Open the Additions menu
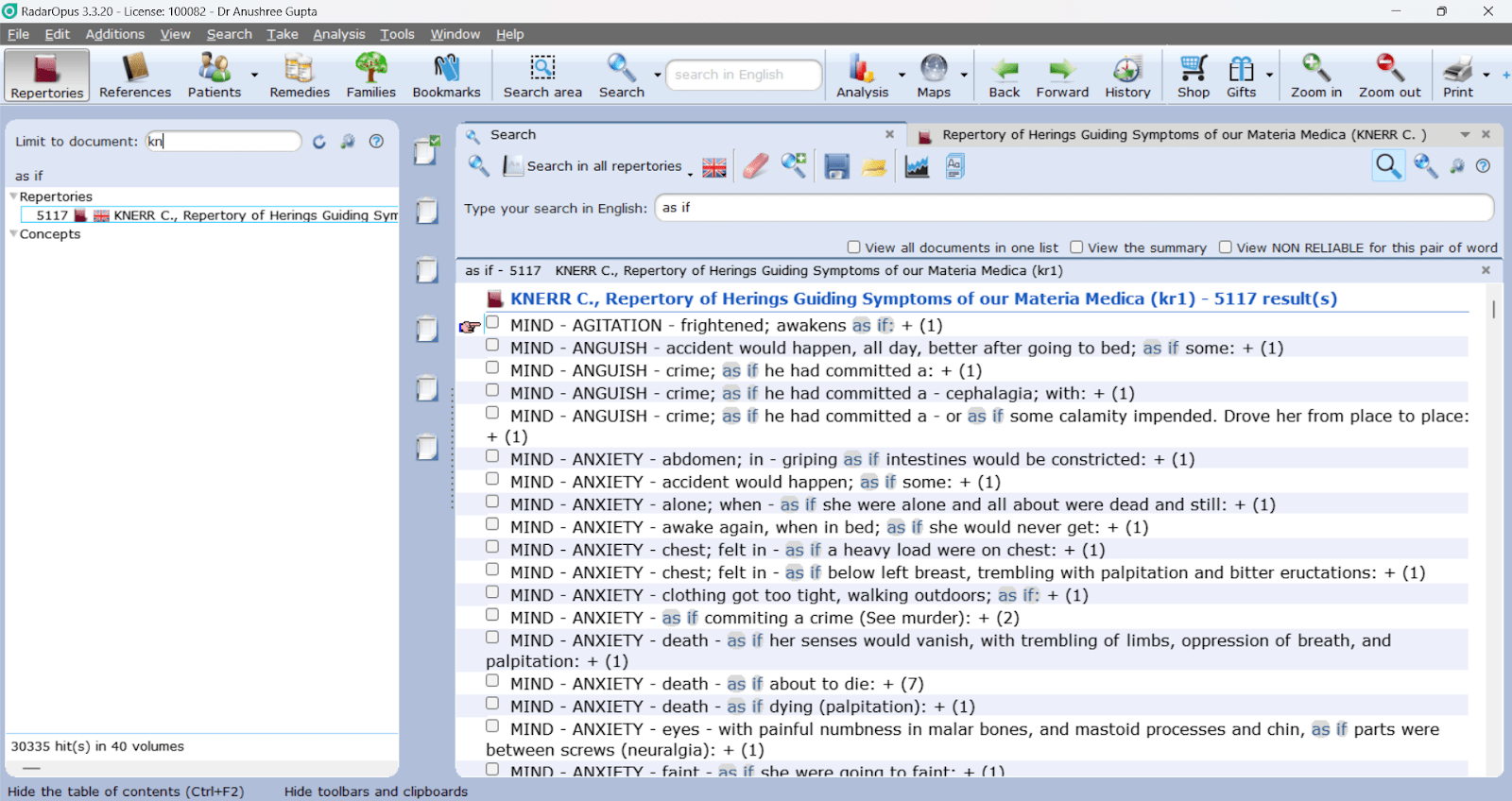Screen dimensions: 1512x801 point(115,34)
